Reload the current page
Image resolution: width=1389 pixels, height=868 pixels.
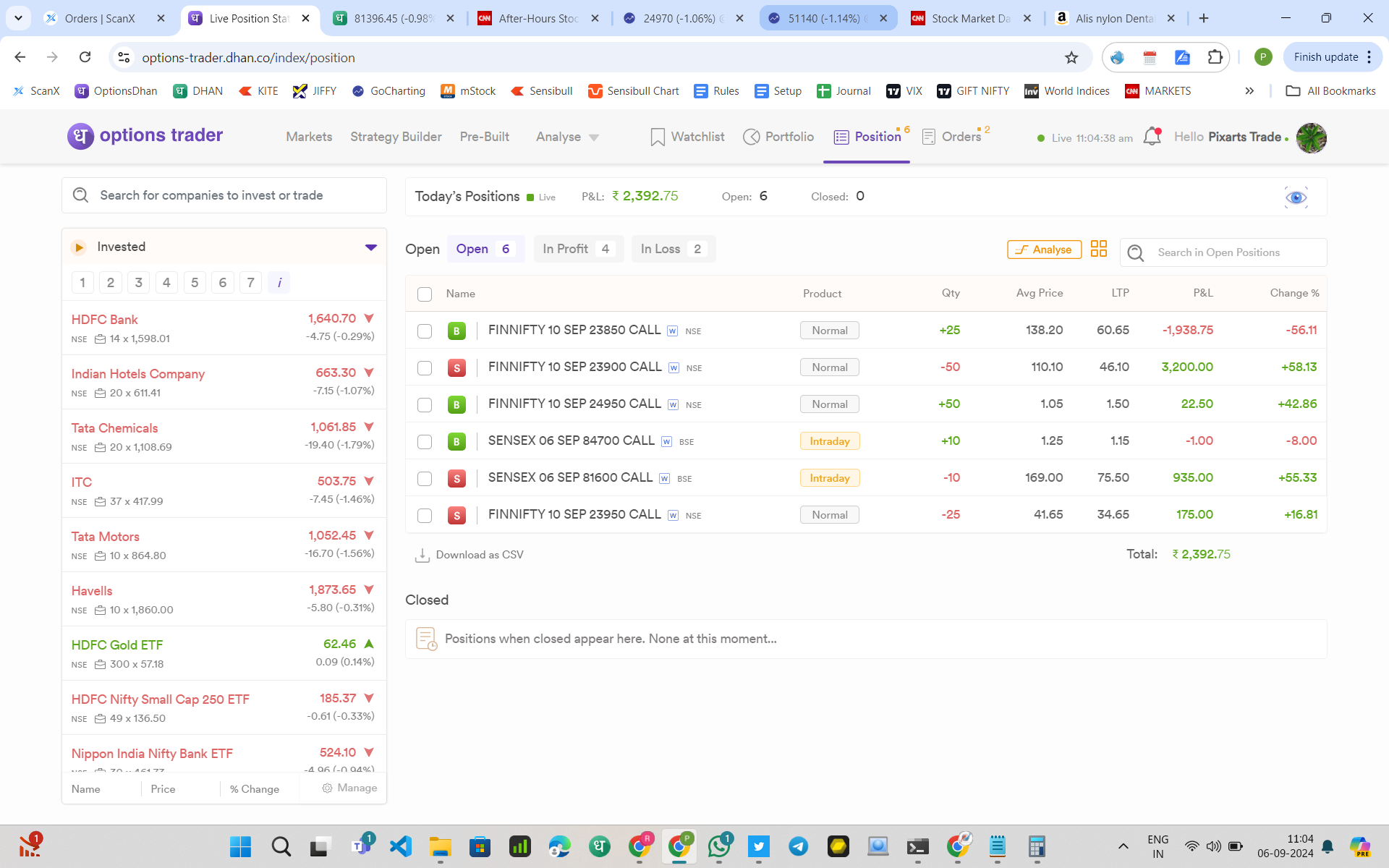pos(85,57)
